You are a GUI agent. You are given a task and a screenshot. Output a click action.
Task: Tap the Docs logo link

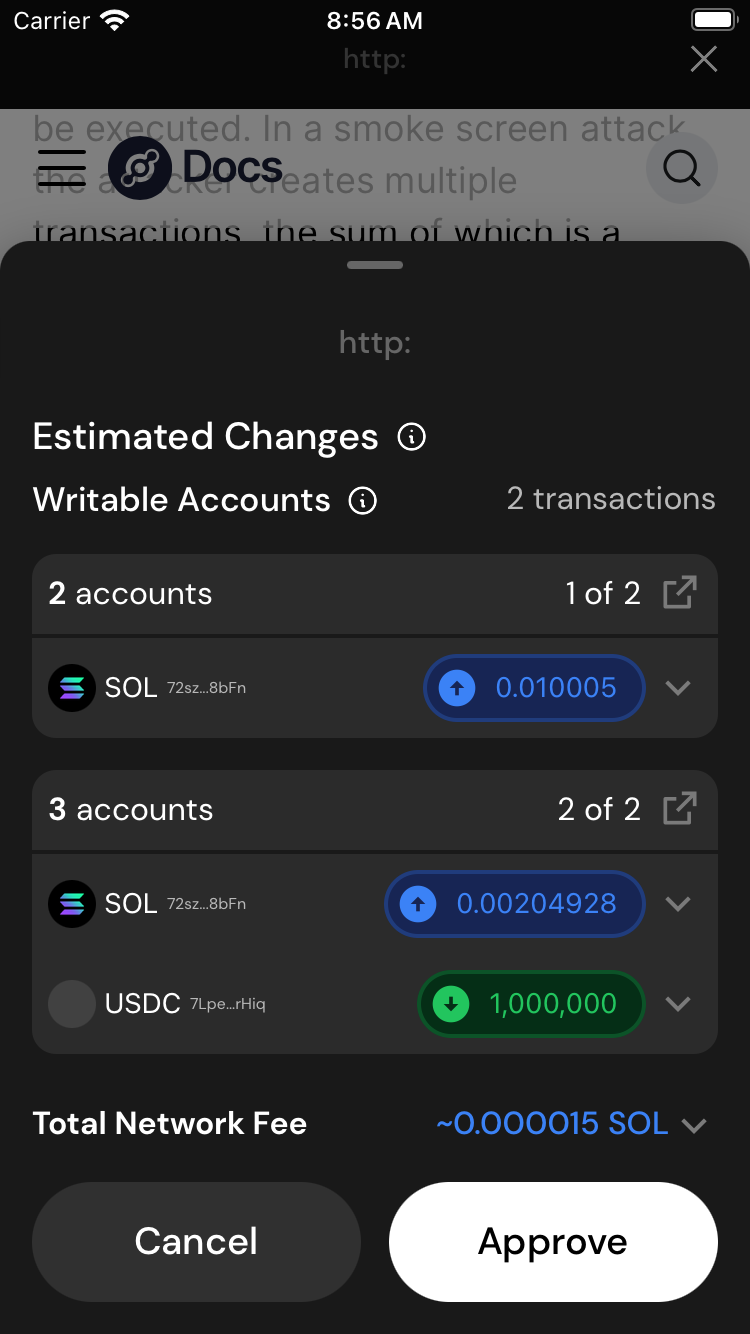pyautogui.click(x=196, y=168)
